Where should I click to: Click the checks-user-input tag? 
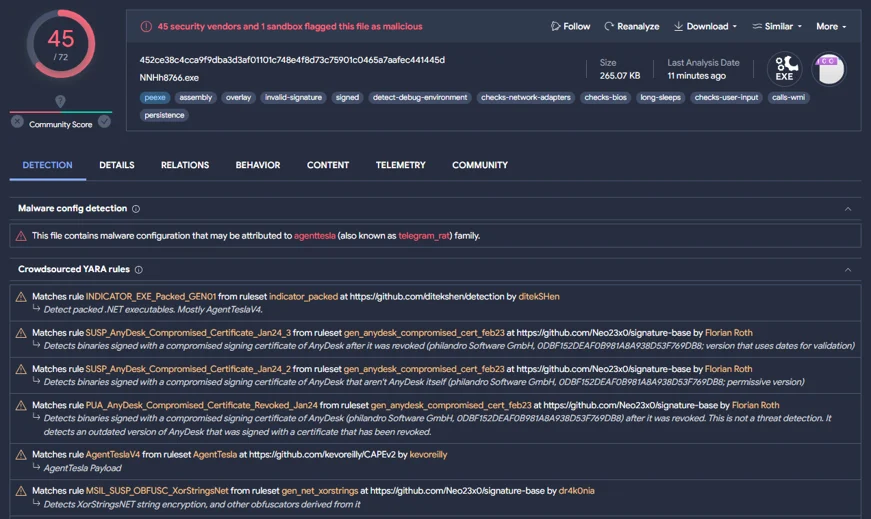pos(726,97)
